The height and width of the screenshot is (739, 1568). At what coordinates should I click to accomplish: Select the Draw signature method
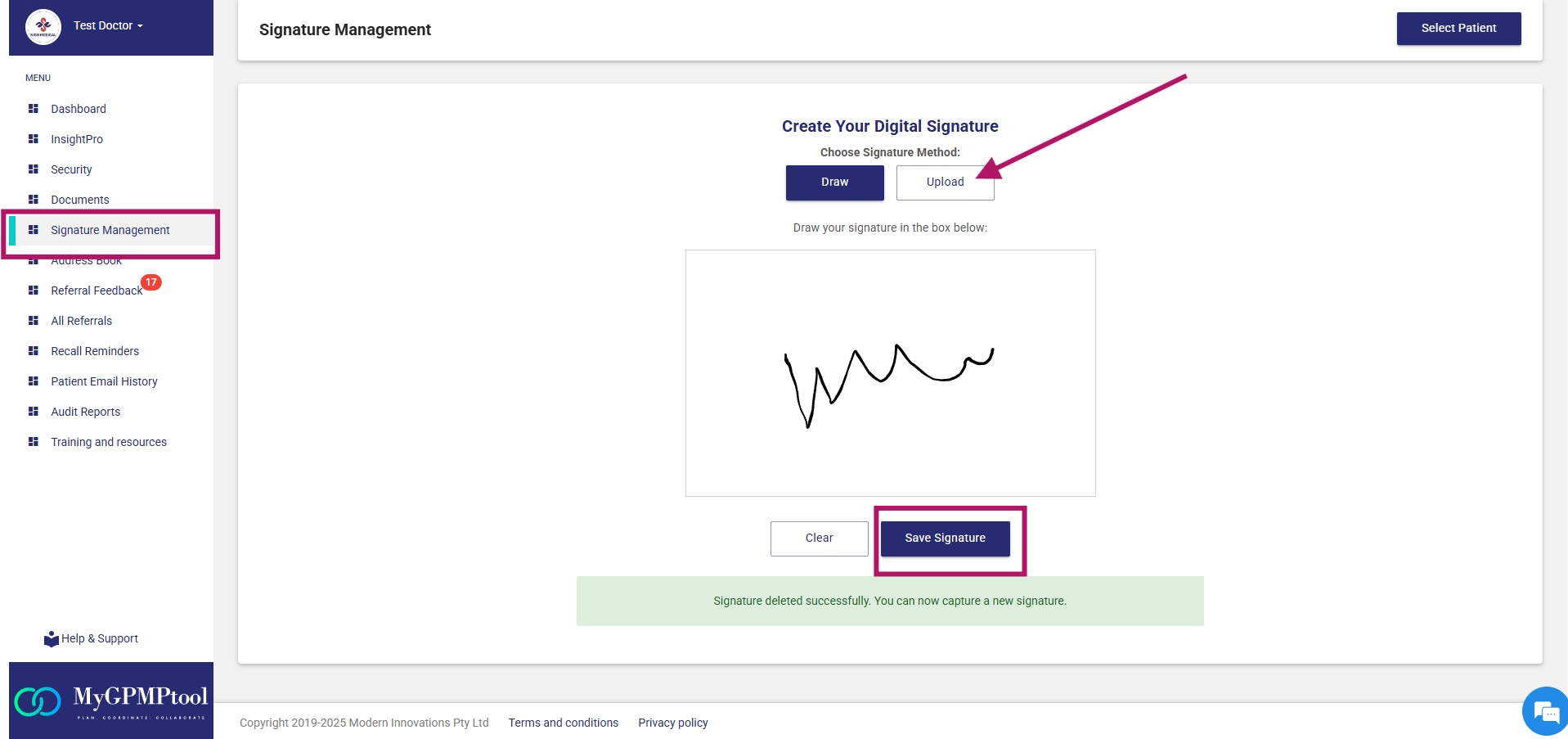click(834, 182)
